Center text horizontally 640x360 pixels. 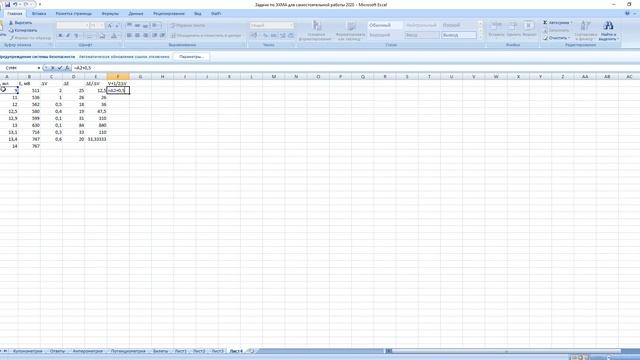coord(137,36)
